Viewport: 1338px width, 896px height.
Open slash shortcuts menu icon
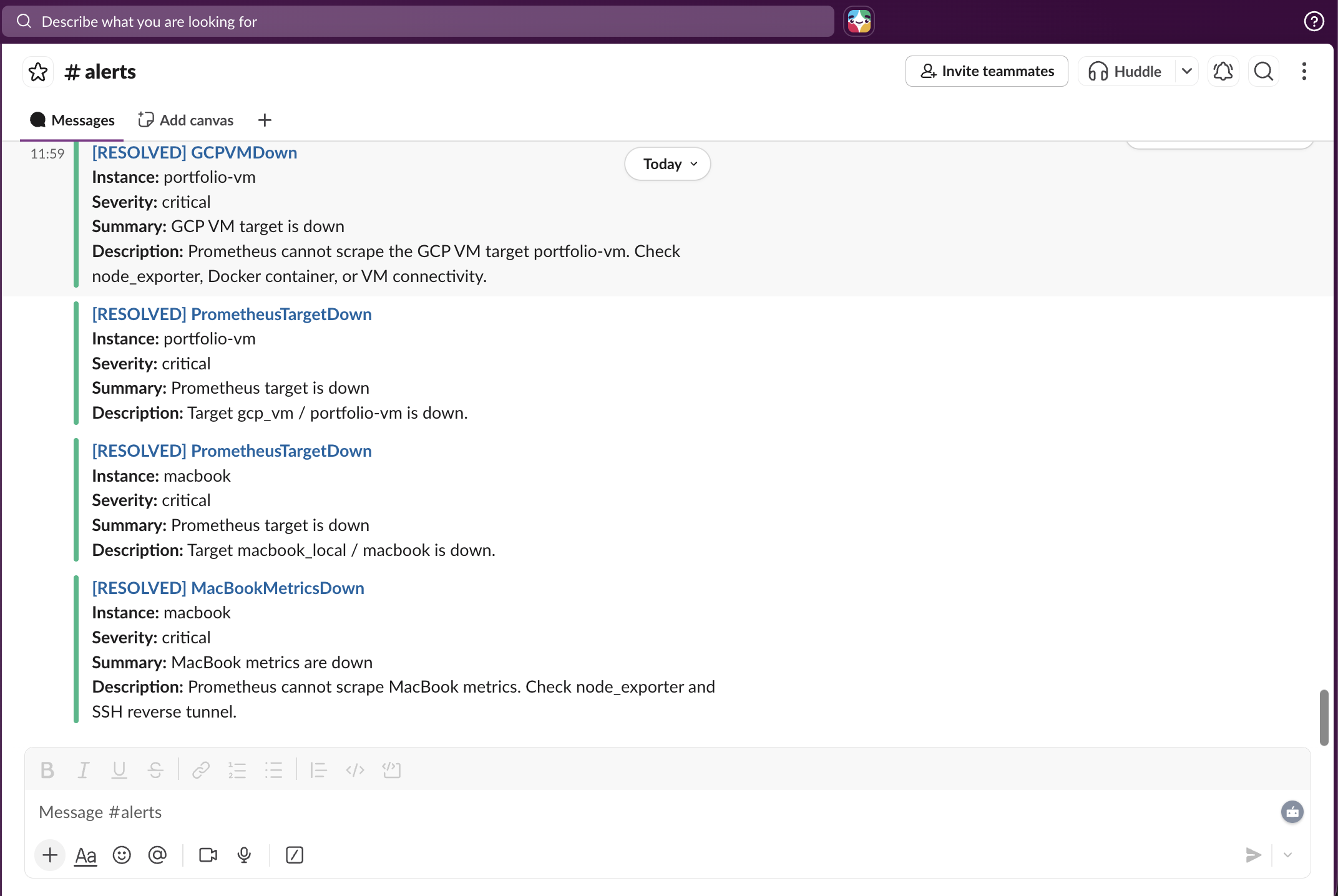click(294, 855)
